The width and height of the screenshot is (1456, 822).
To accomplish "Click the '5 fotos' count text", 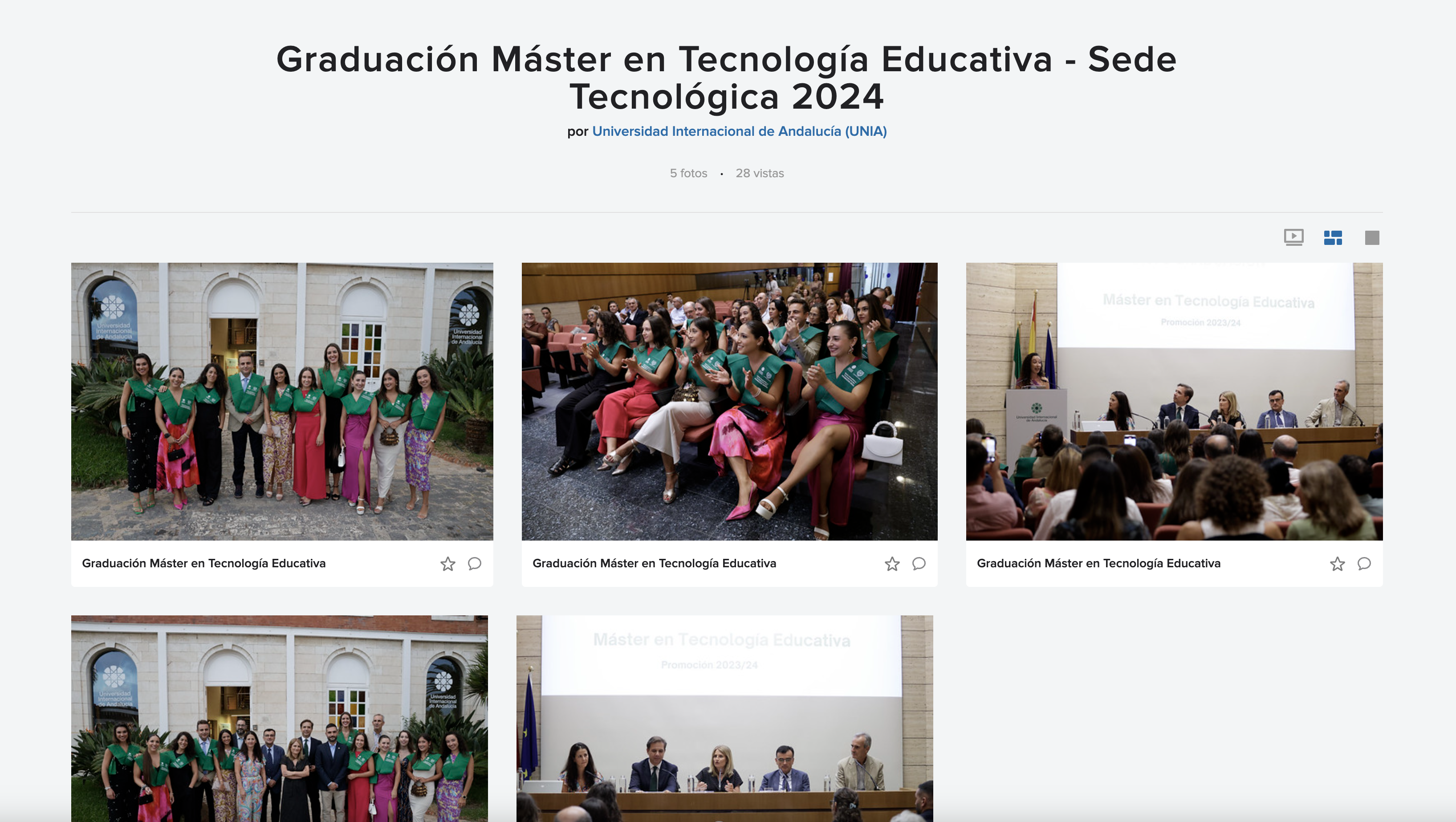I will [688, 173].
